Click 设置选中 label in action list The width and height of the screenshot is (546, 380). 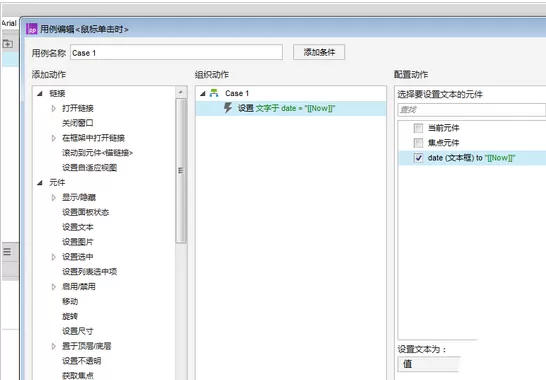coord(78,257)
